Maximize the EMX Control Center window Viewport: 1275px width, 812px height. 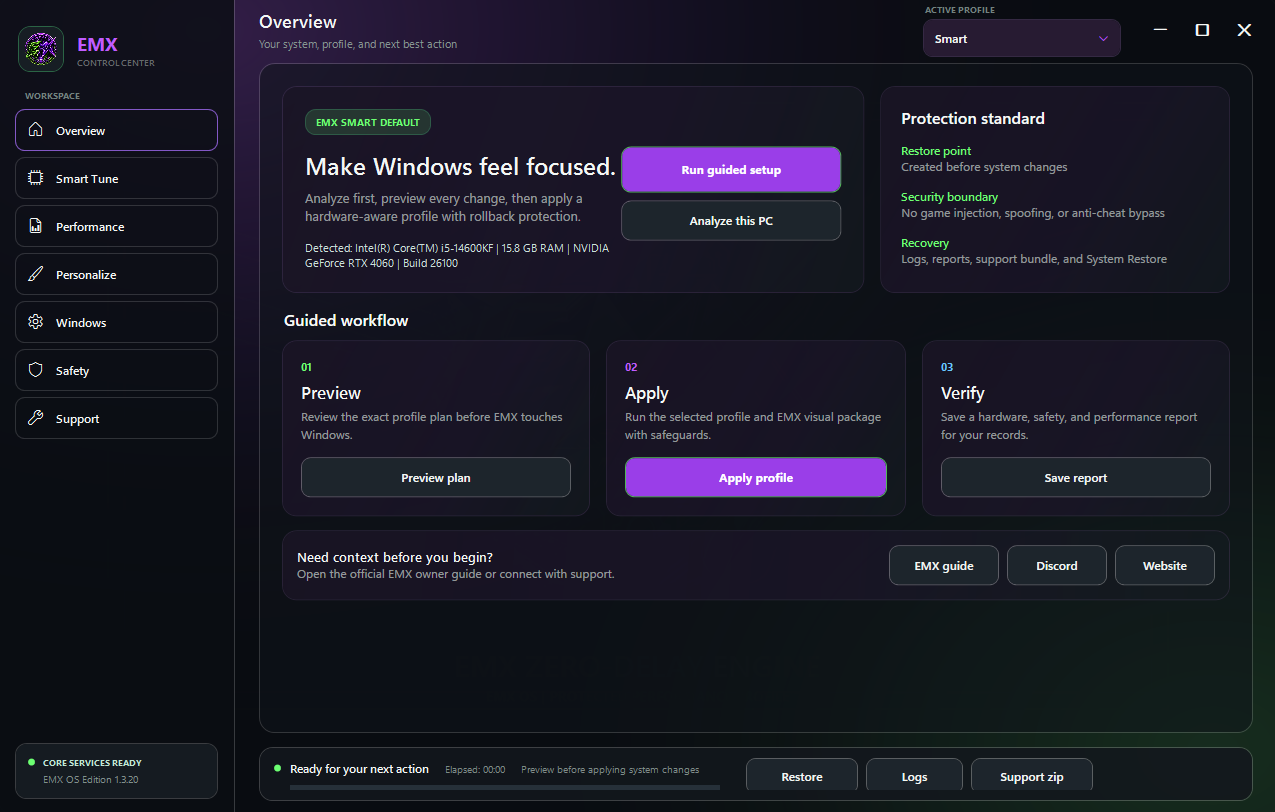(1202, 30)
